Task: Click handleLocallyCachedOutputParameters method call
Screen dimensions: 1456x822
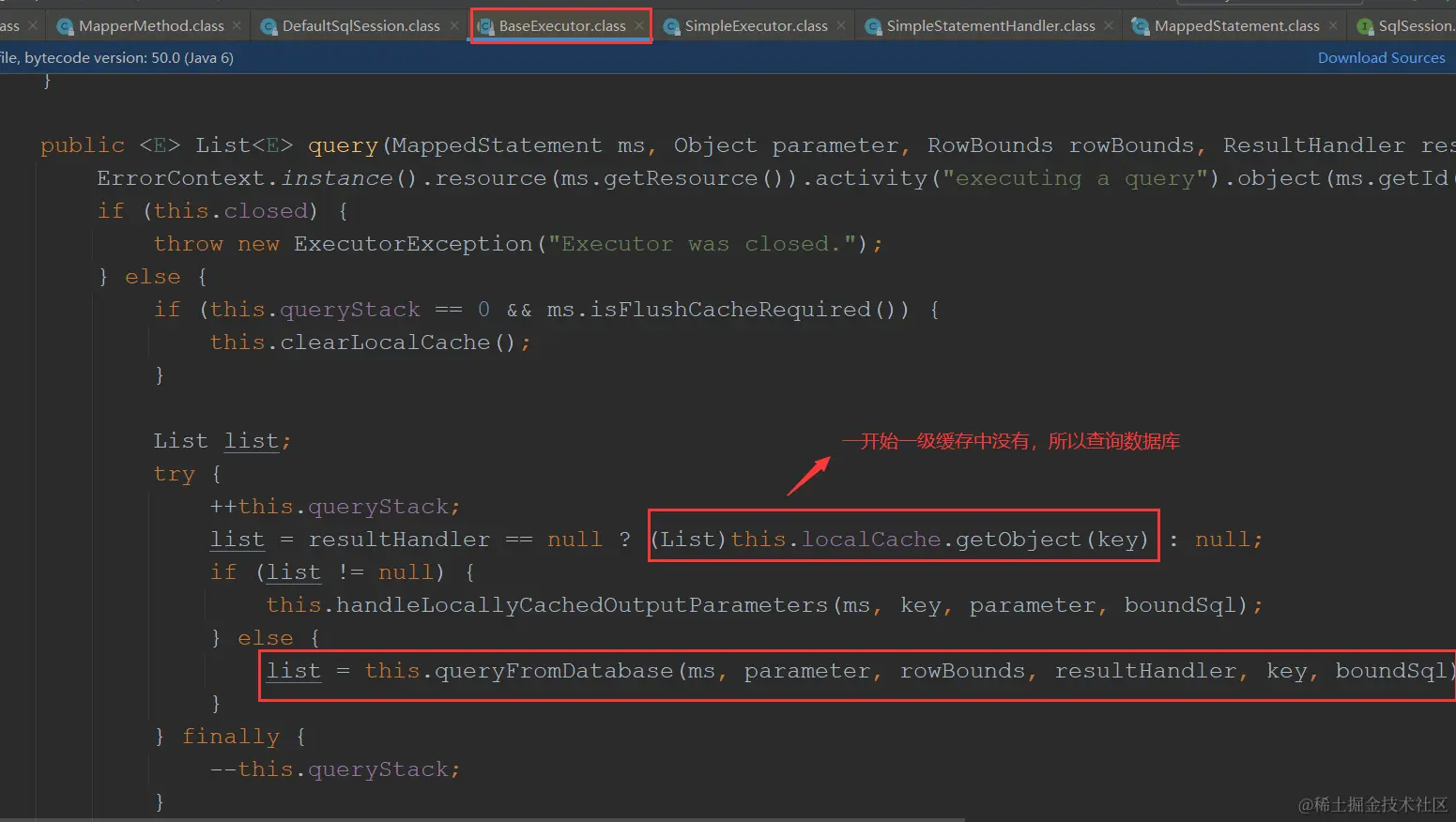Action: (x=582, y=605)
